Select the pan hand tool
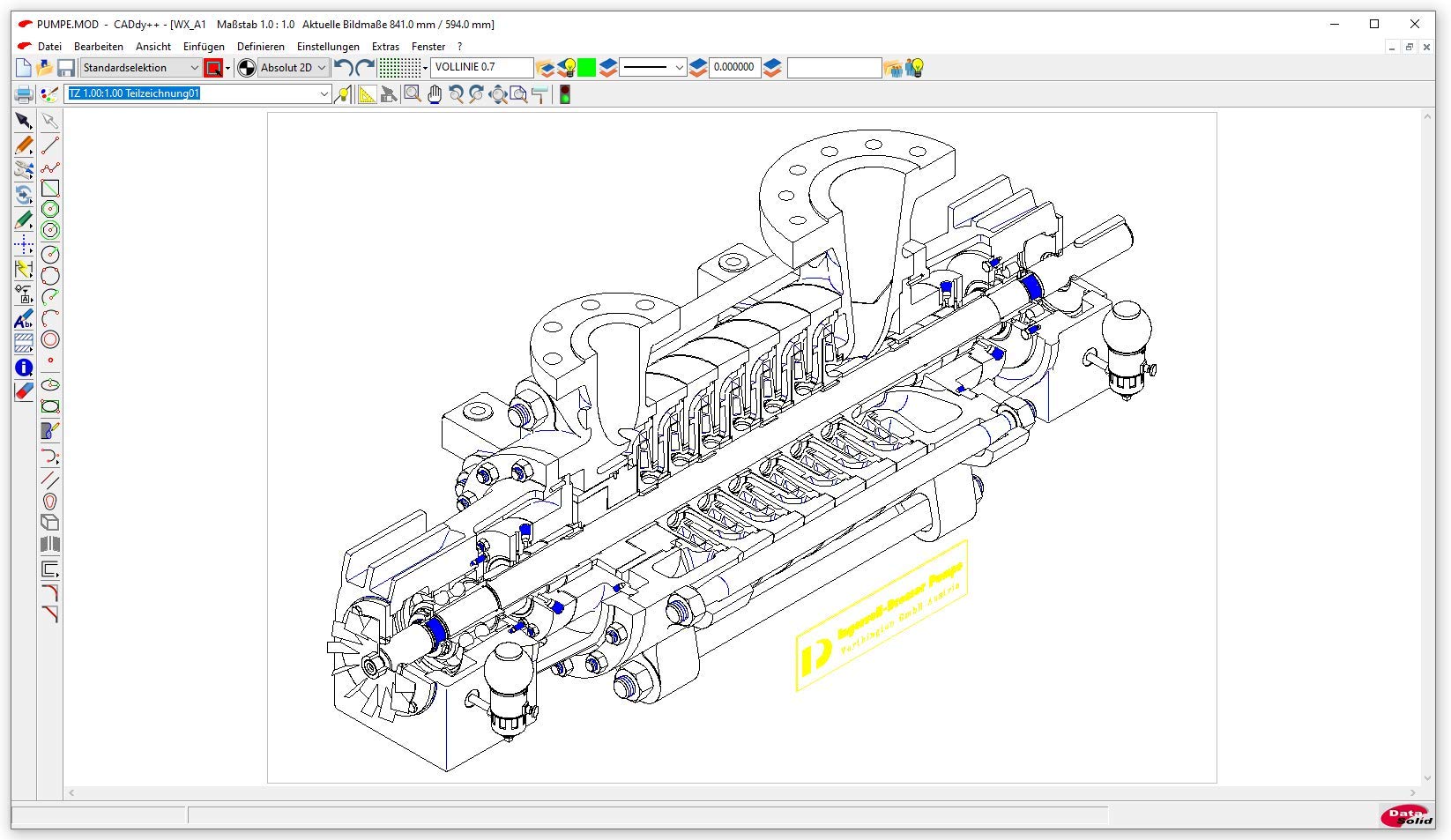The height and width of the screenshot is (840, 1451). tap(435, 94)
